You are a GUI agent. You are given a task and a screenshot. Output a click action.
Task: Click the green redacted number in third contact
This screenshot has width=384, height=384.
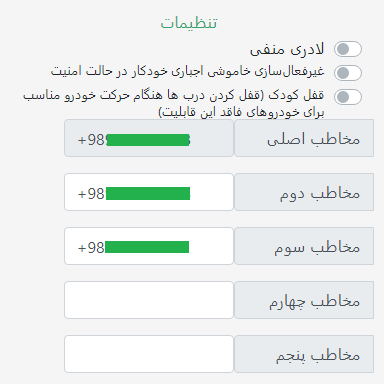coord(147,247)
